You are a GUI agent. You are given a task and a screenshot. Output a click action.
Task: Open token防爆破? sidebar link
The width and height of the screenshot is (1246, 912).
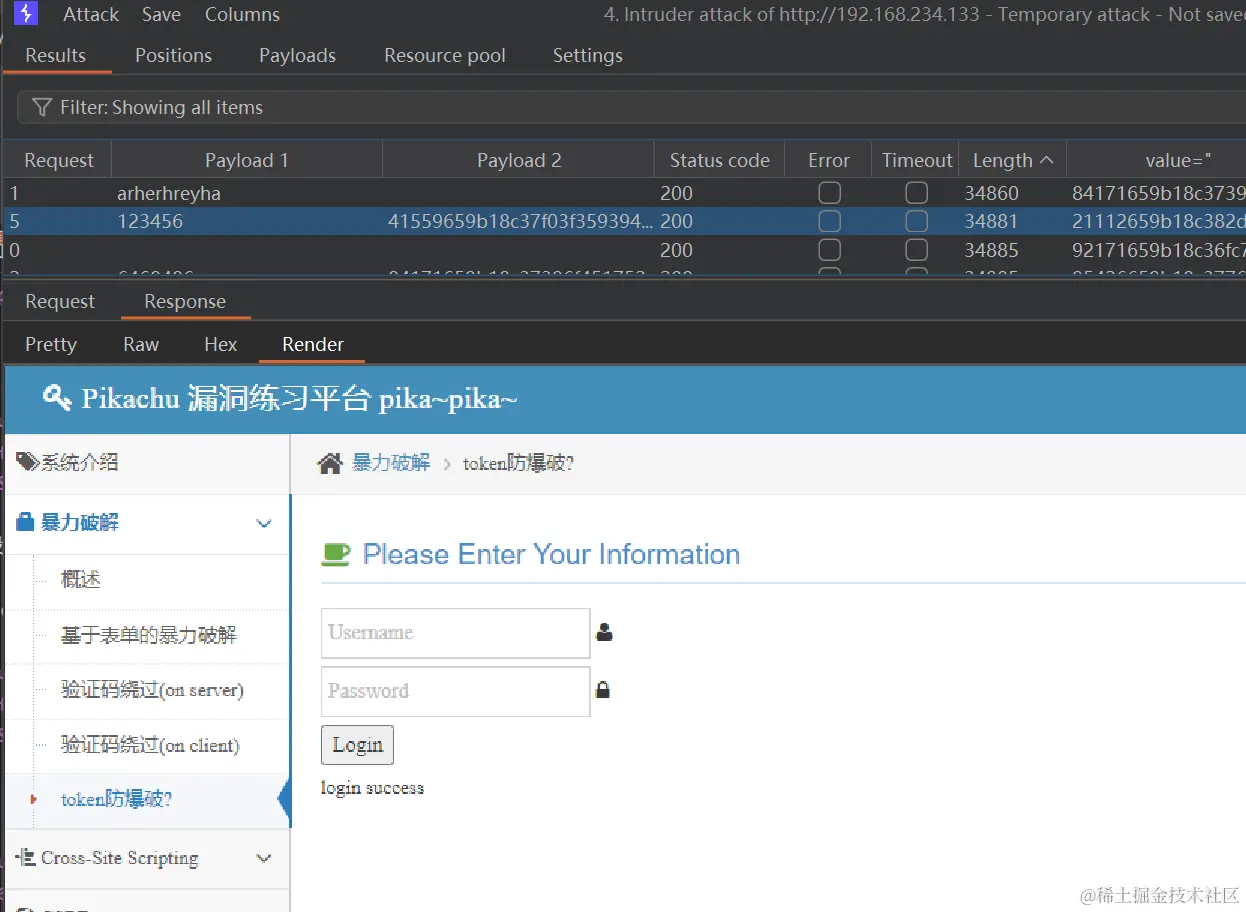point(117,799)
